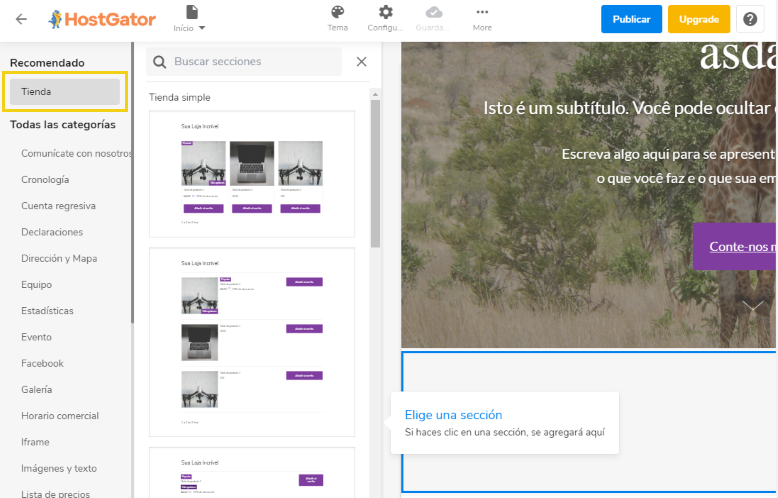Choose the three-column Tienda simple template

(x=252, y=174)
